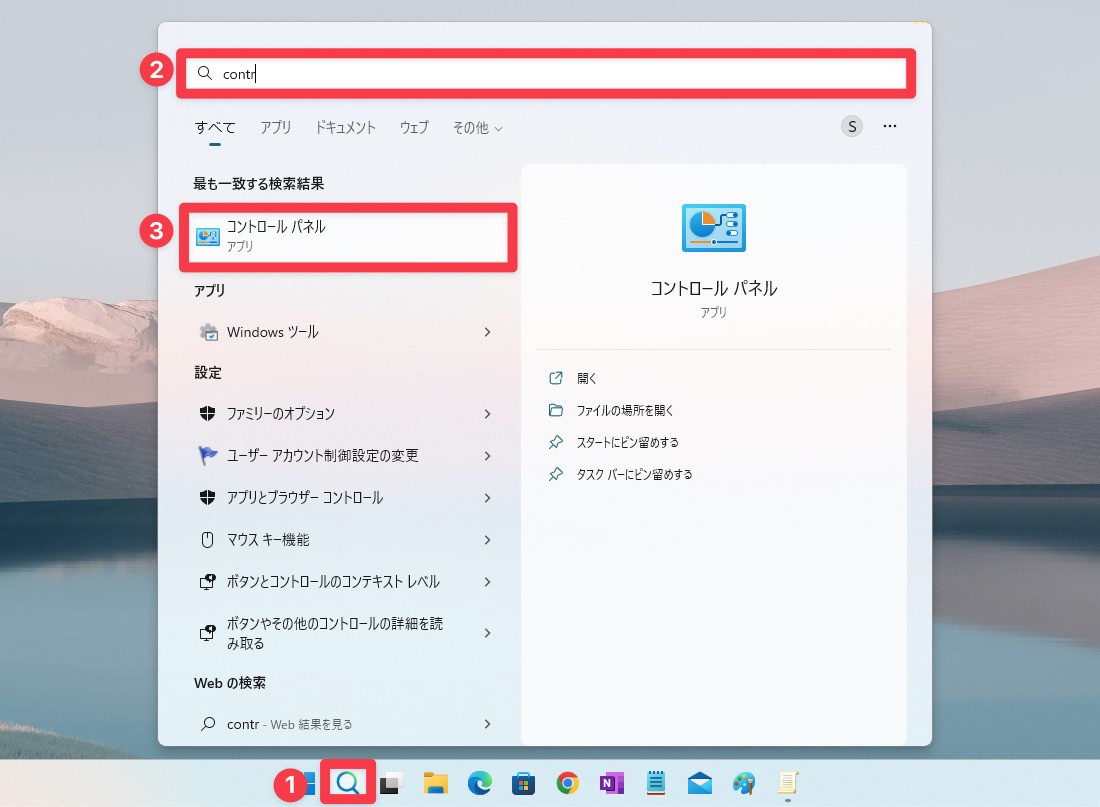Image resolution: width=1100 pixels, height=807 pixels.
Task: Select the ファミリーのオプション setting text
Action: 280,413
